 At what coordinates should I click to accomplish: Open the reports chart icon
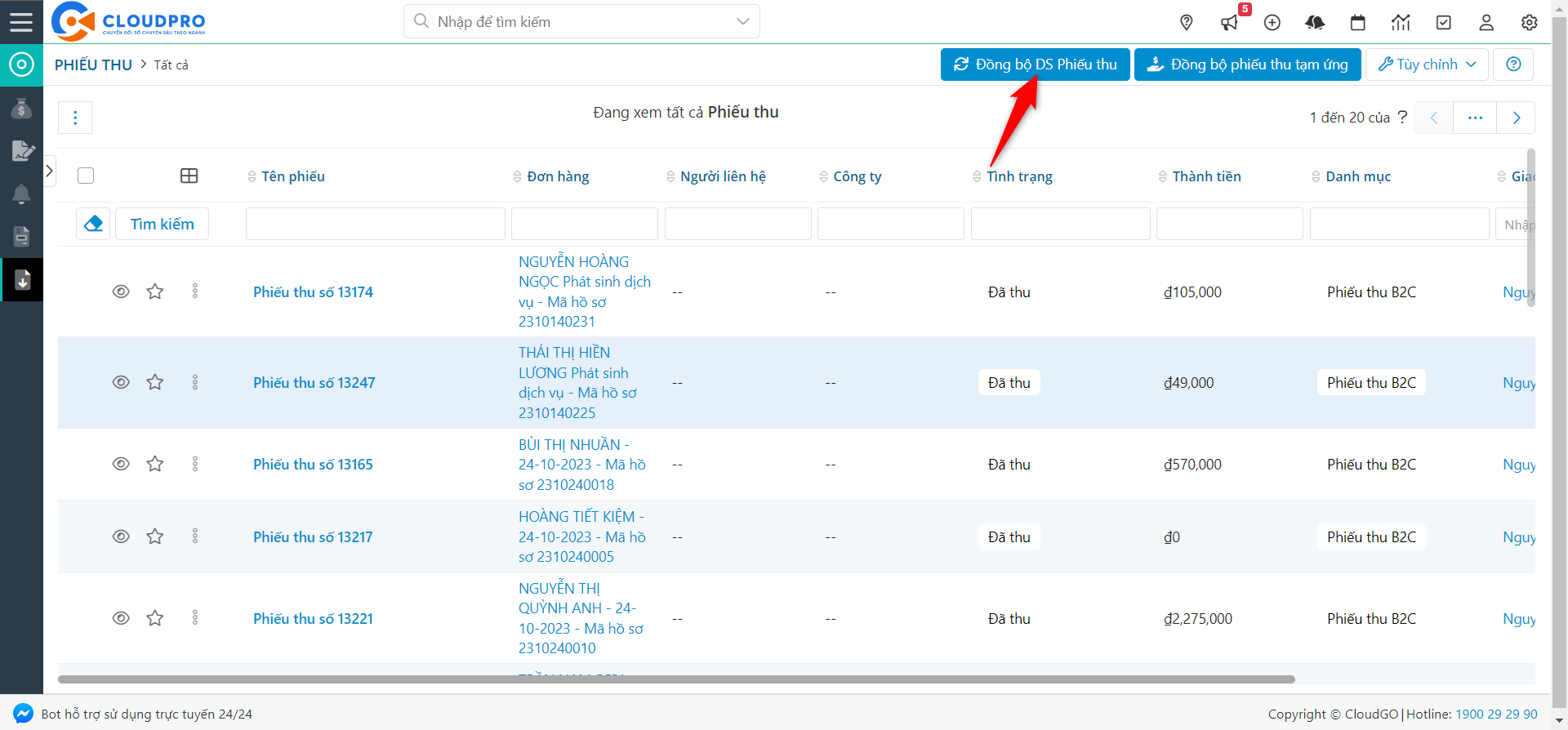pyautogui.click(x=1401, y=22)
